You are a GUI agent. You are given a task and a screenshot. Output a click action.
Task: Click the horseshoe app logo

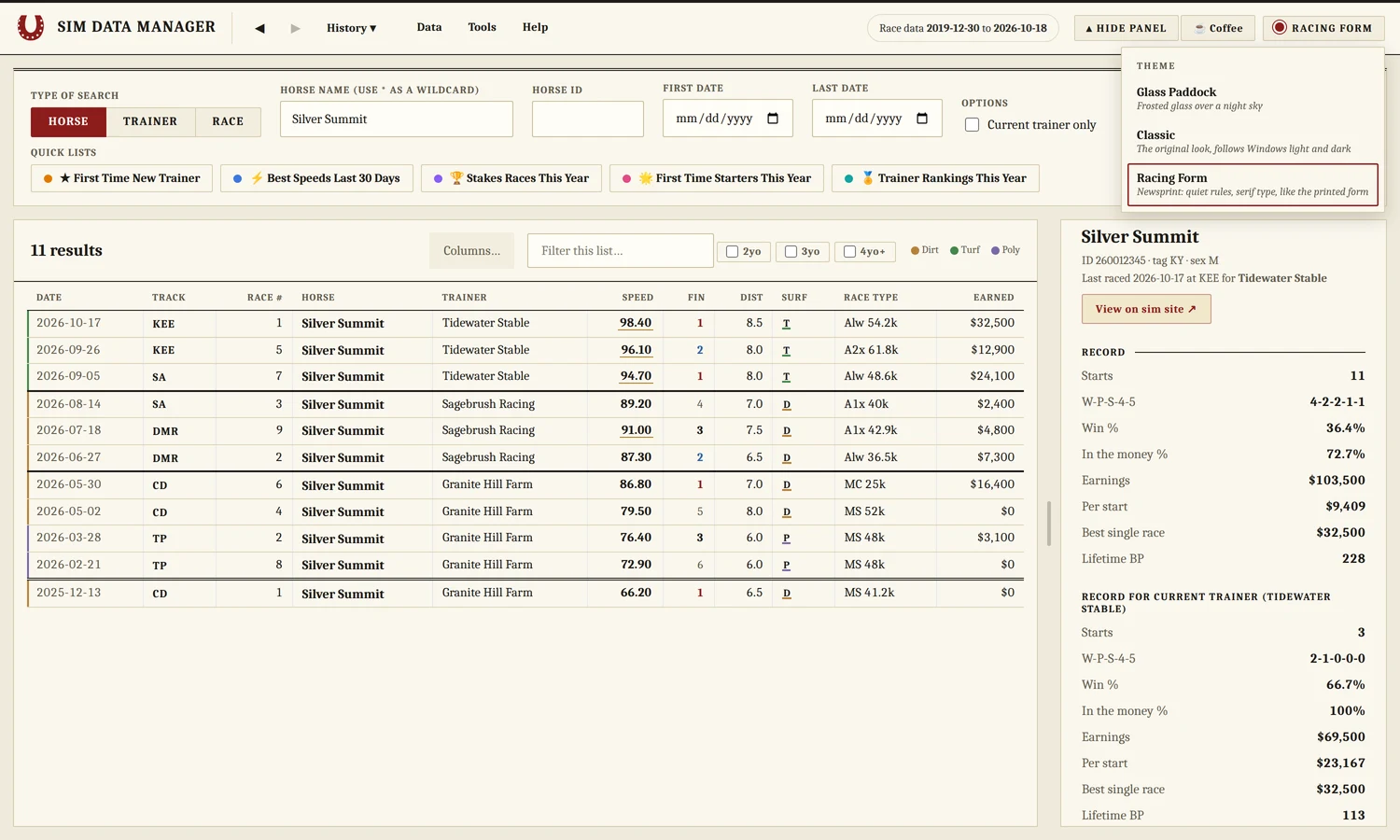coord(31,27)
